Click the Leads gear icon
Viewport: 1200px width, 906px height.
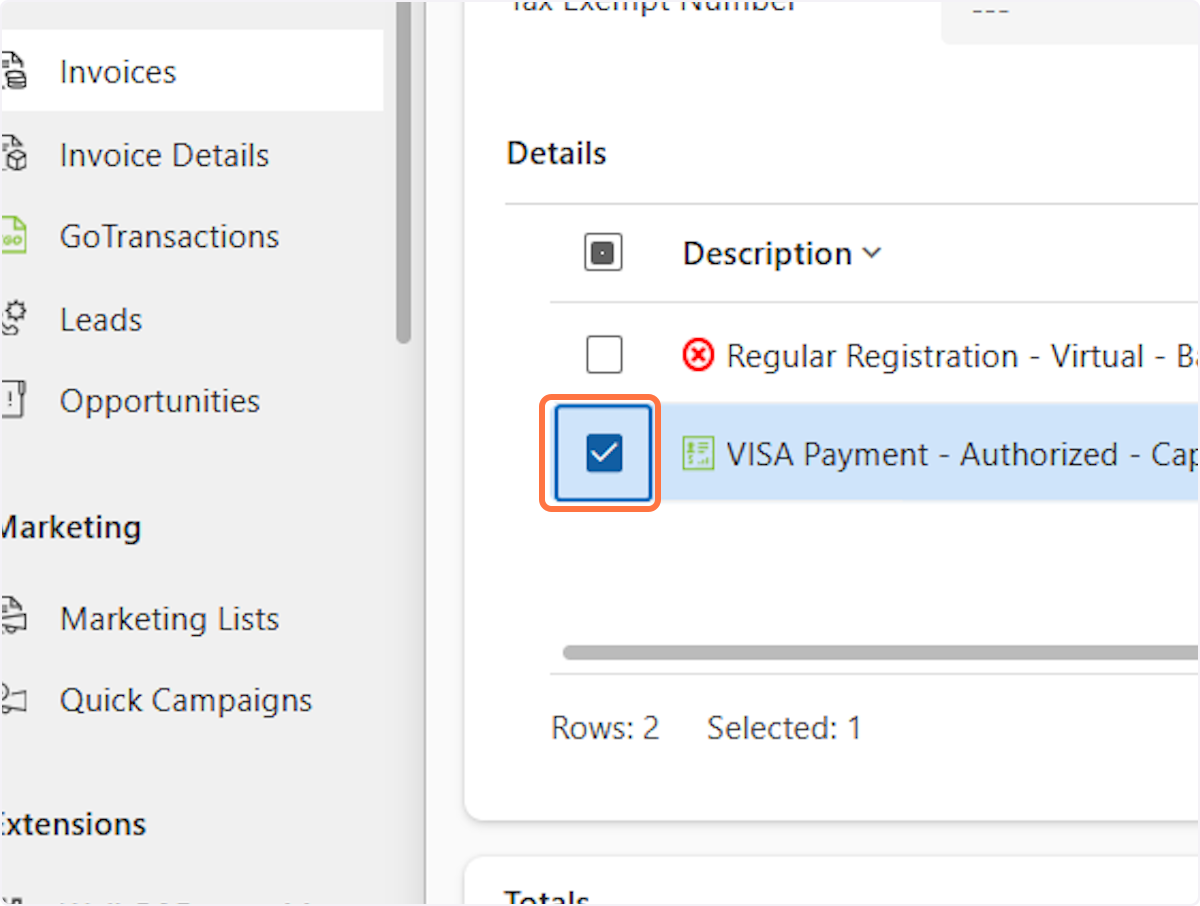(x=14, y=319)
